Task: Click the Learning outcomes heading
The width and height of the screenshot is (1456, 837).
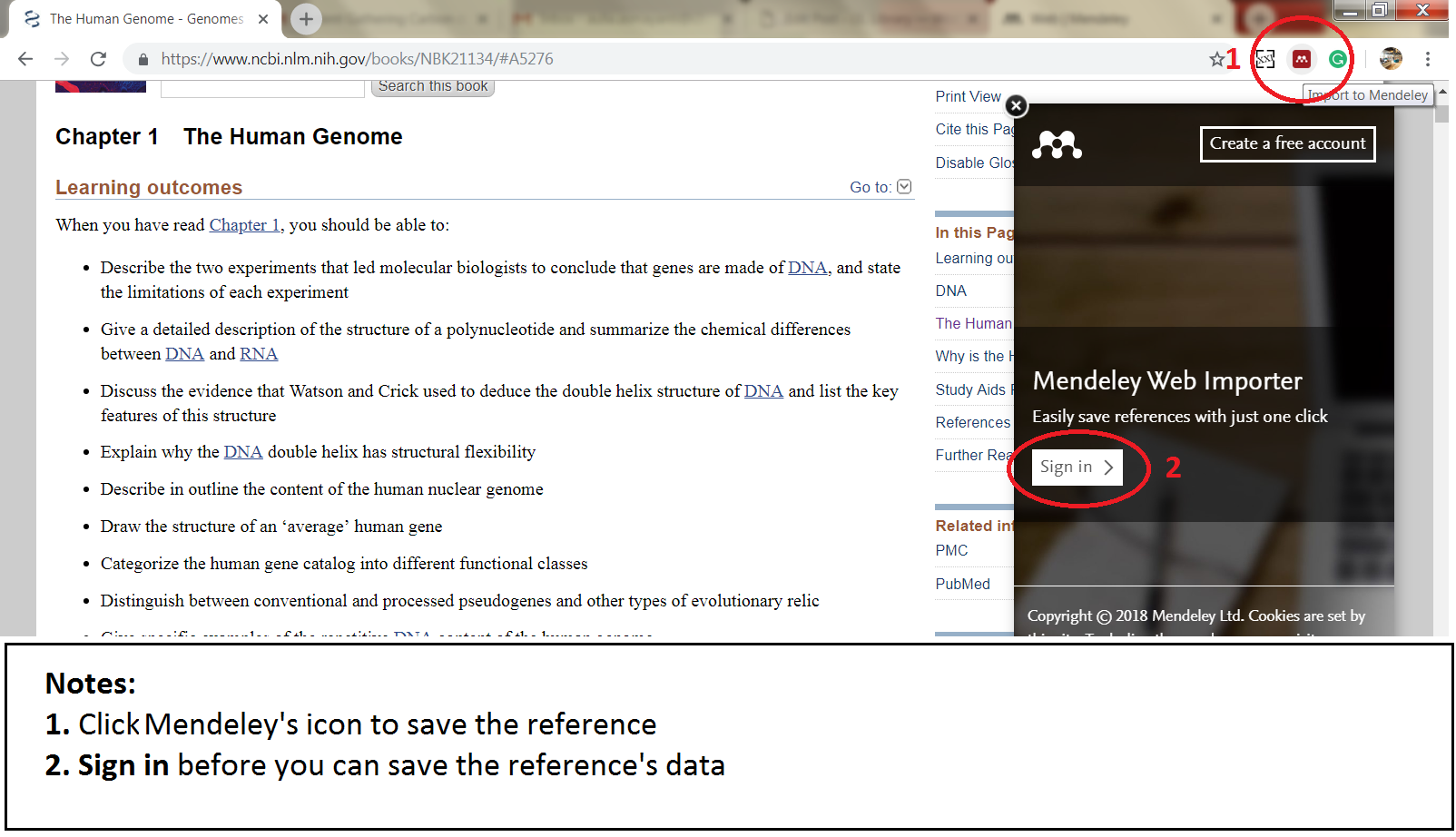Action: pyautogui.click(x=149, y=187)
